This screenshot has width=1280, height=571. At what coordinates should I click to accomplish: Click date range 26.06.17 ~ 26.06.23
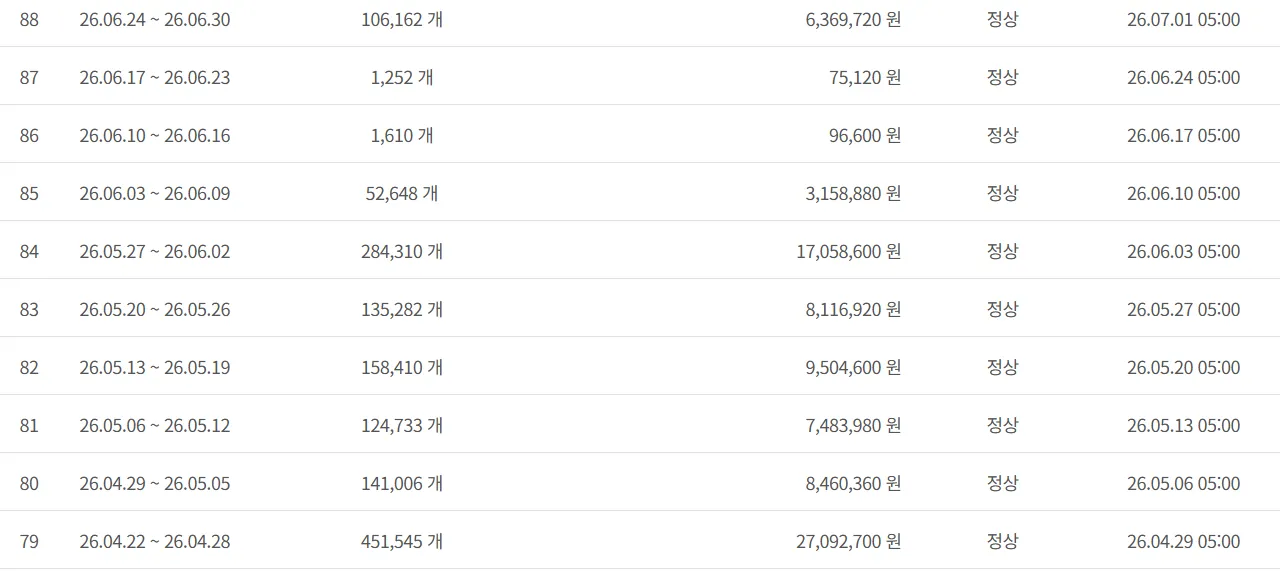[x=155, y=77]
